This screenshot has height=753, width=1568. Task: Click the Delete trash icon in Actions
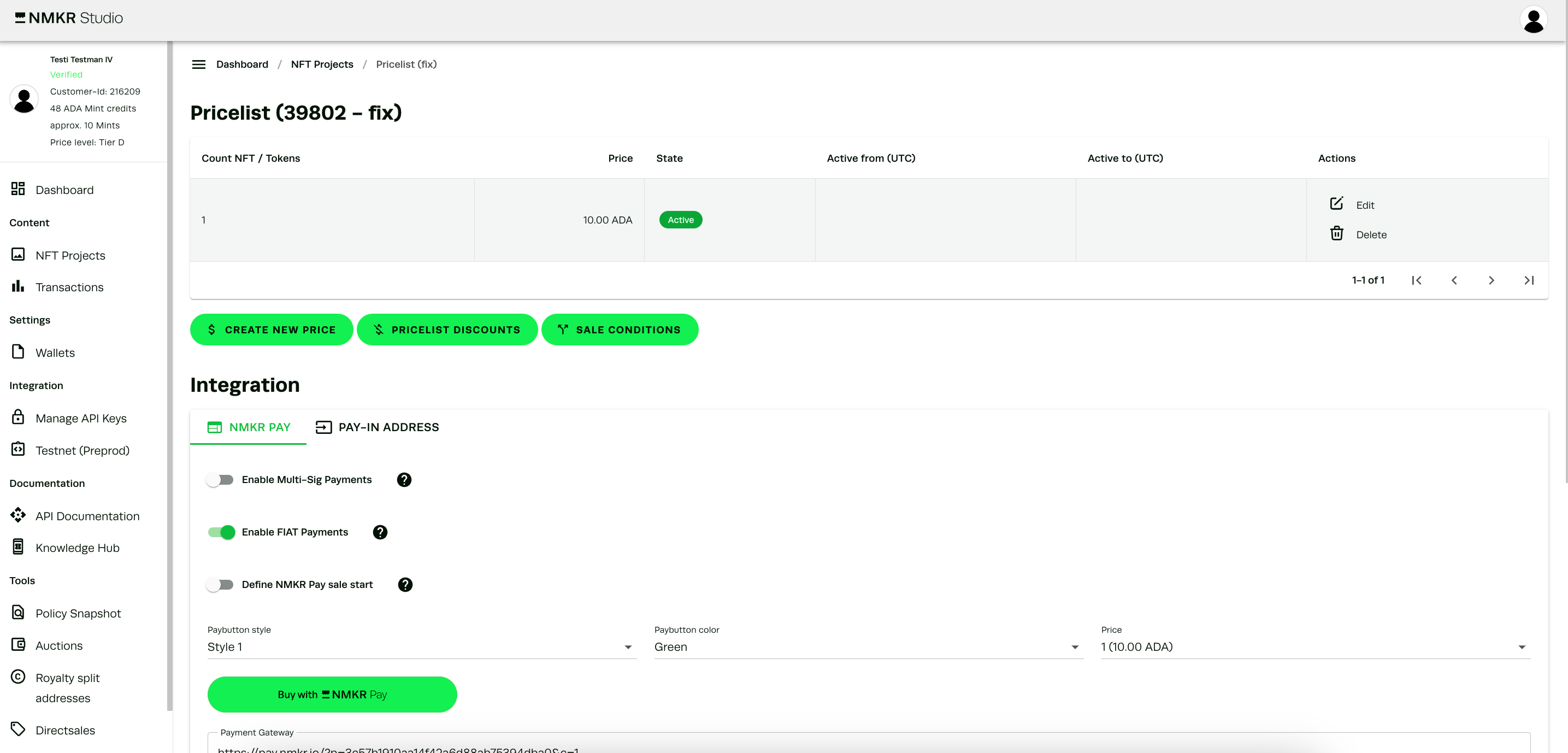coord(1336,234)
